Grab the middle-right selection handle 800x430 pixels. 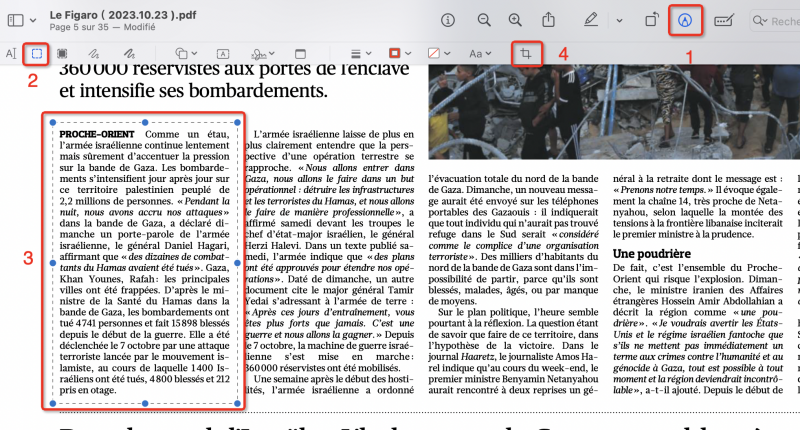[237, 263]
